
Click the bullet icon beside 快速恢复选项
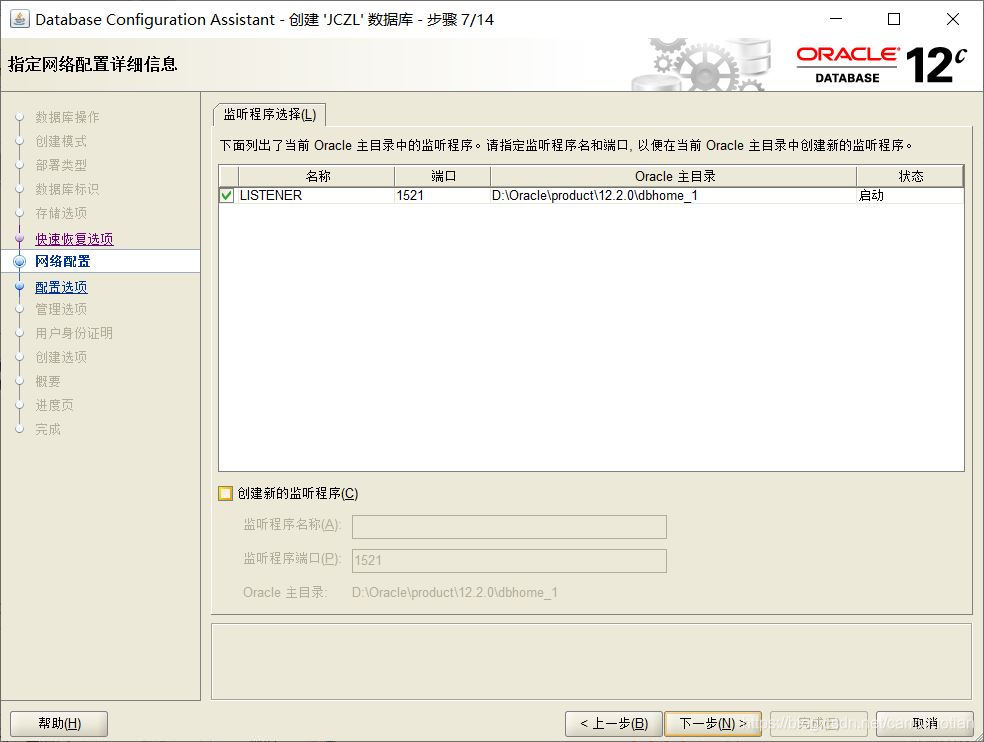tap(19, 238)
